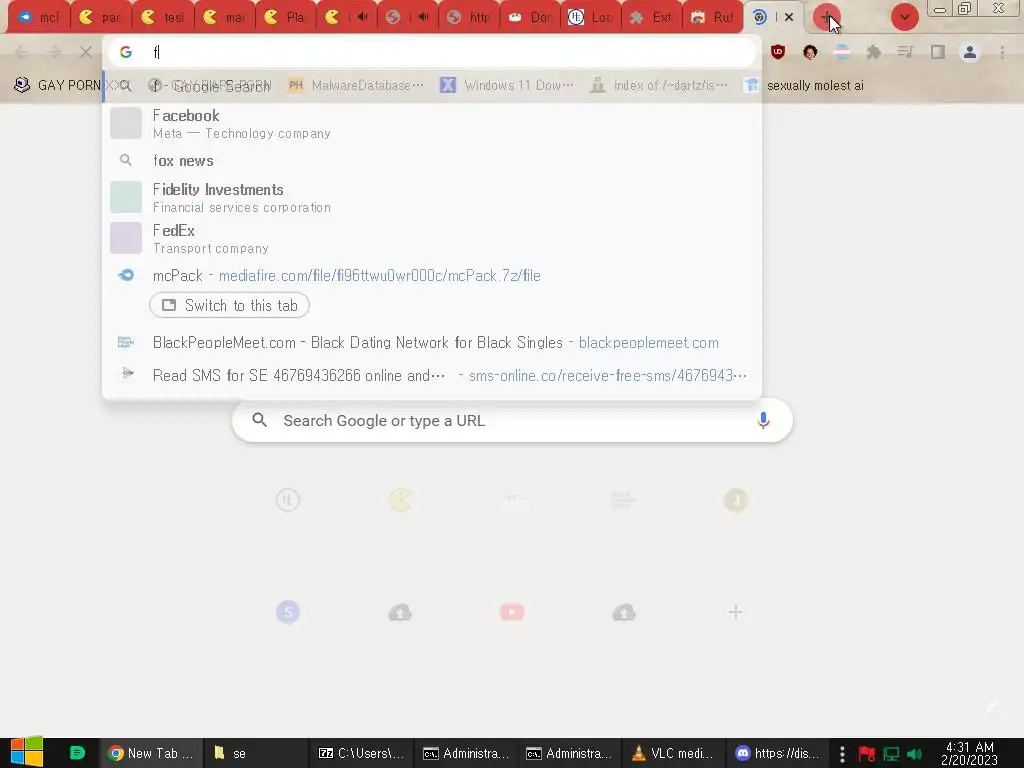Click the 'Switch to this tab' button
The height and width of the screenshot is (768, 1024).
tap(229, 306)
